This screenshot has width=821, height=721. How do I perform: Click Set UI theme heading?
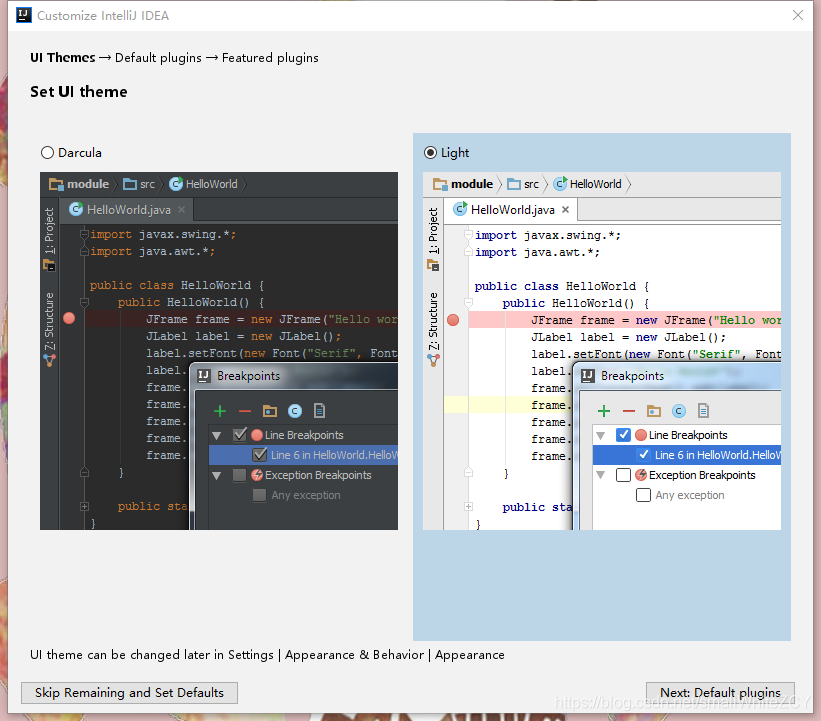[79, 92]
